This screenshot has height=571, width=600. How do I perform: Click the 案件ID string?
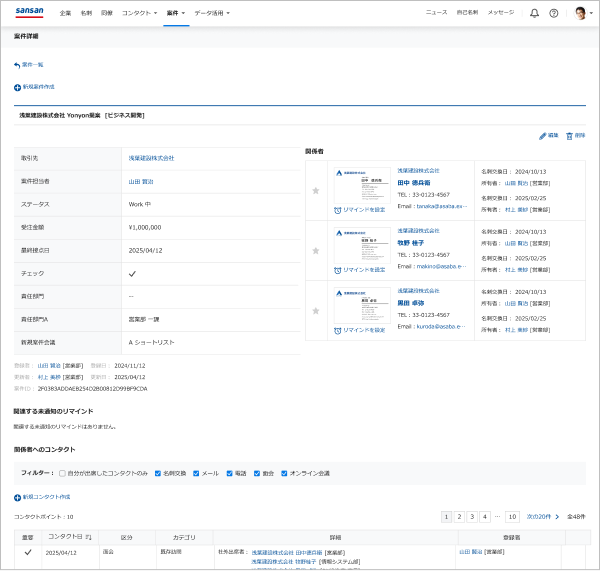coord(92,389)
